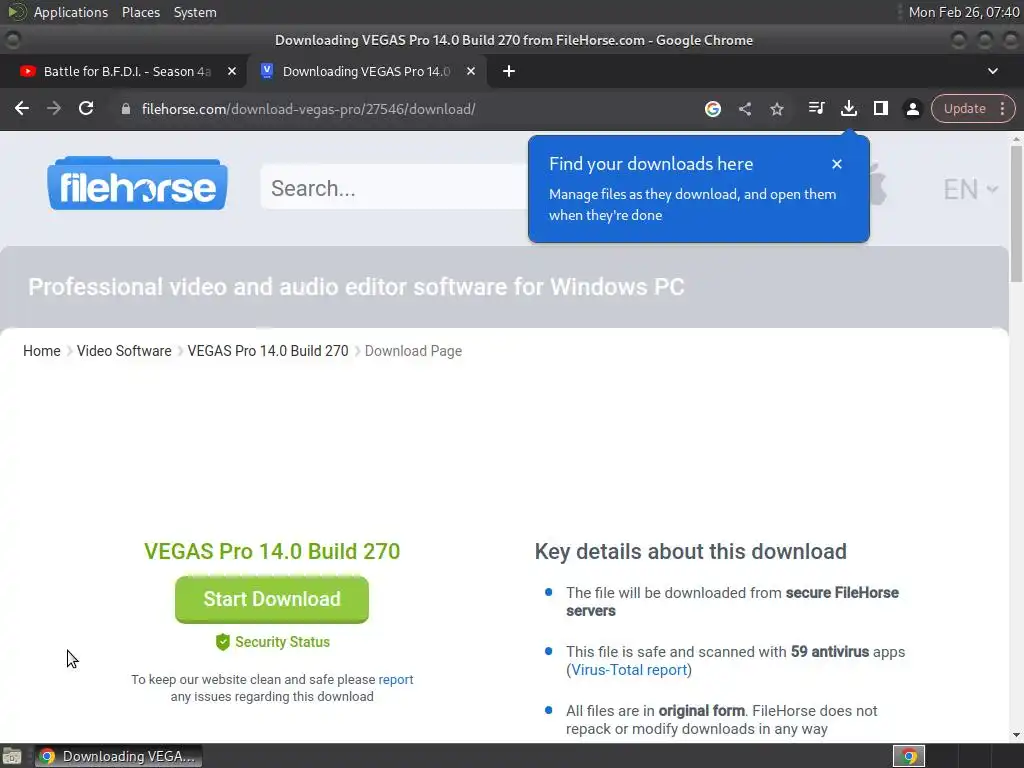Click the FileHorse logo

(137, 184)
